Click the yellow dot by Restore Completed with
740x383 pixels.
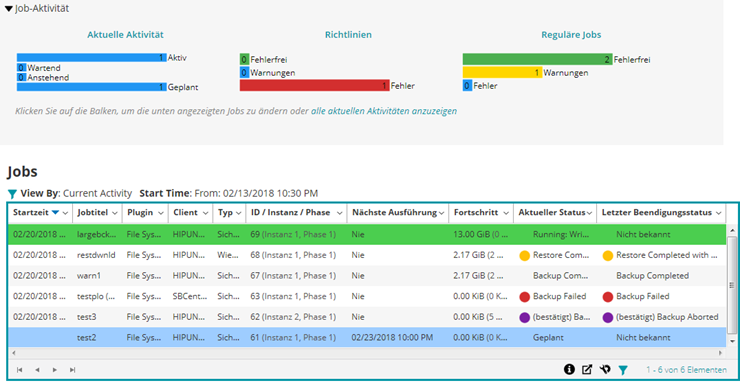[x=608, y=256]
